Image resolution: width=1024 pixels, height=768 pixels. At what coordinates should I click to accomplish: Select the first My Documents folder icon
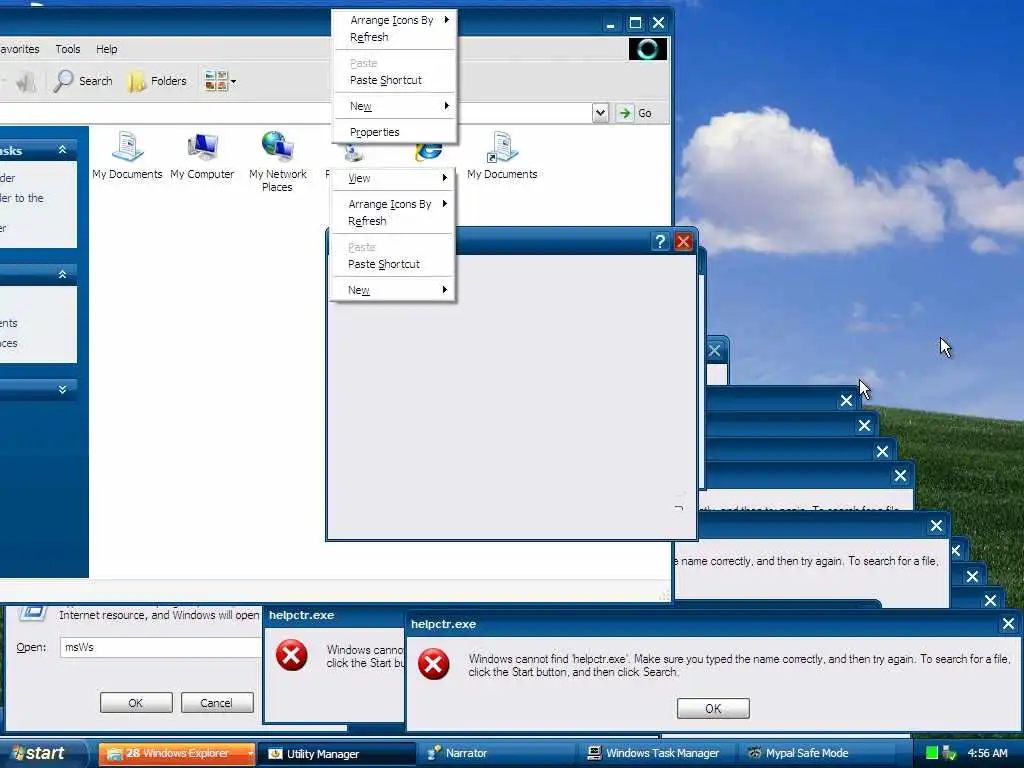[127, 155]
